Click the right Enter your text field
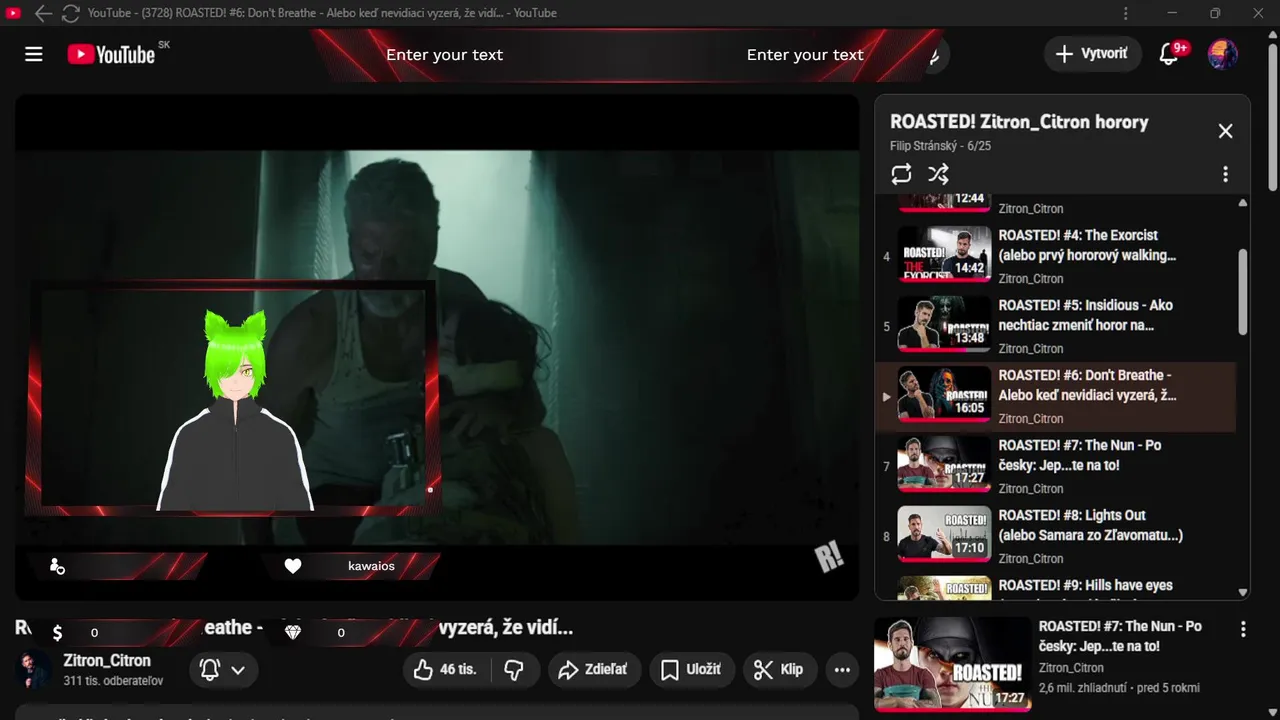The height and width of the screenshot is (720, 1280). click(805, 55)
